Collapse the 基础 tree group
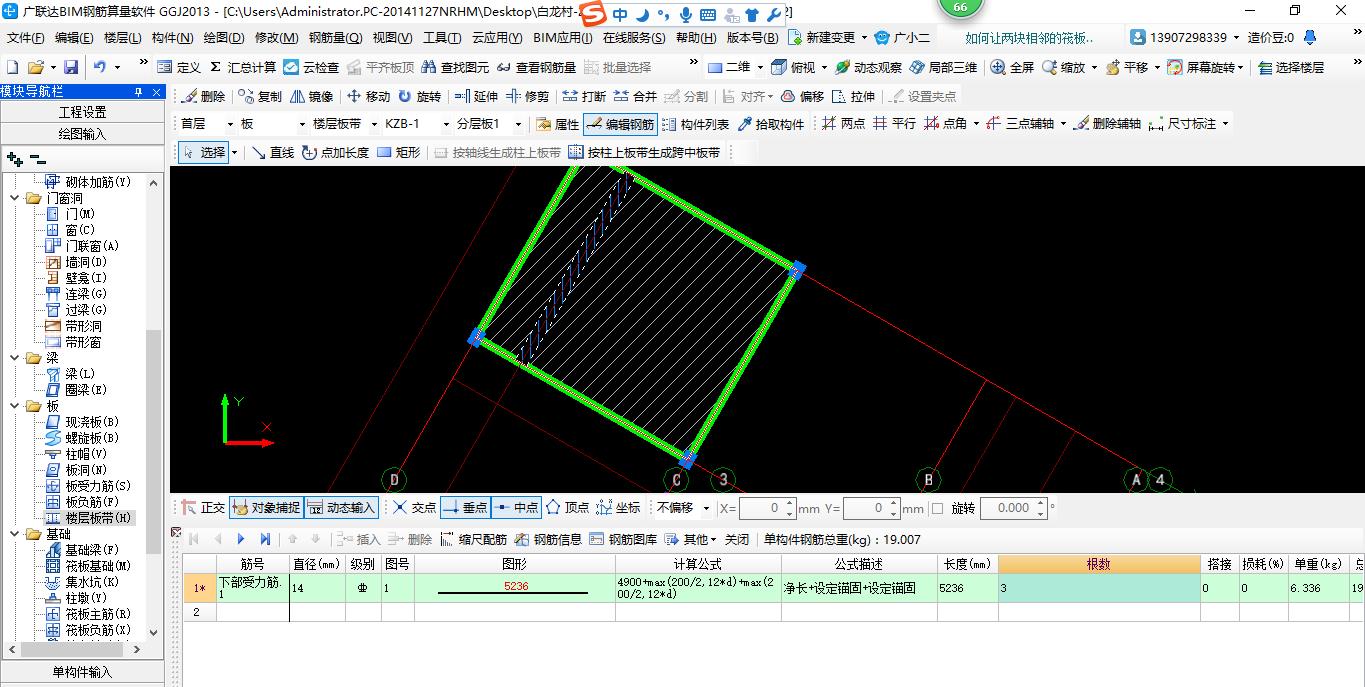Screen dimensions: 1365x687 click(16, 534)
